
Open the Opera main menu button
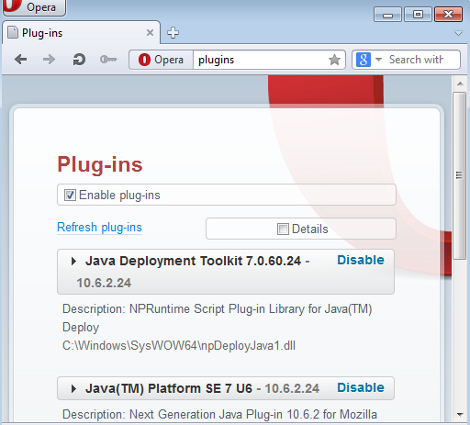coord(34,7)
